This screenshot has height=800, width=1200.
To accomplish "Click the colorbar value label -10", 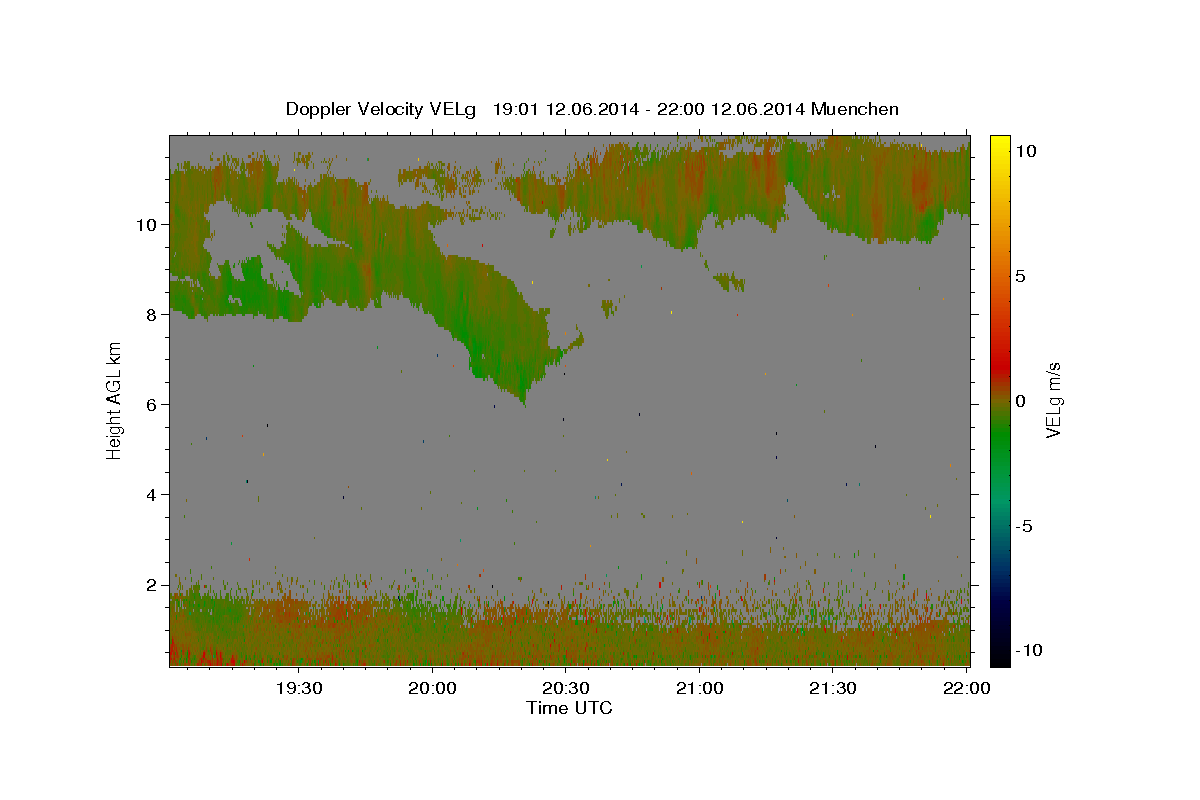I will click(1027, 650).
